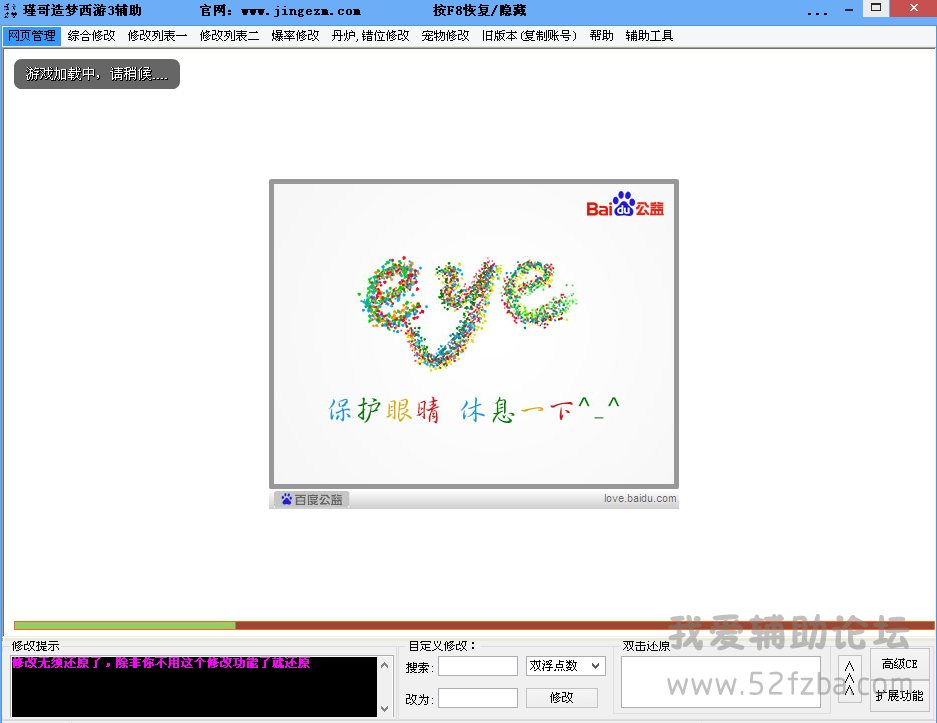Click the 百度公益 paw badge below the image
This screenshot has width=937, height=723.
[312, 499]
